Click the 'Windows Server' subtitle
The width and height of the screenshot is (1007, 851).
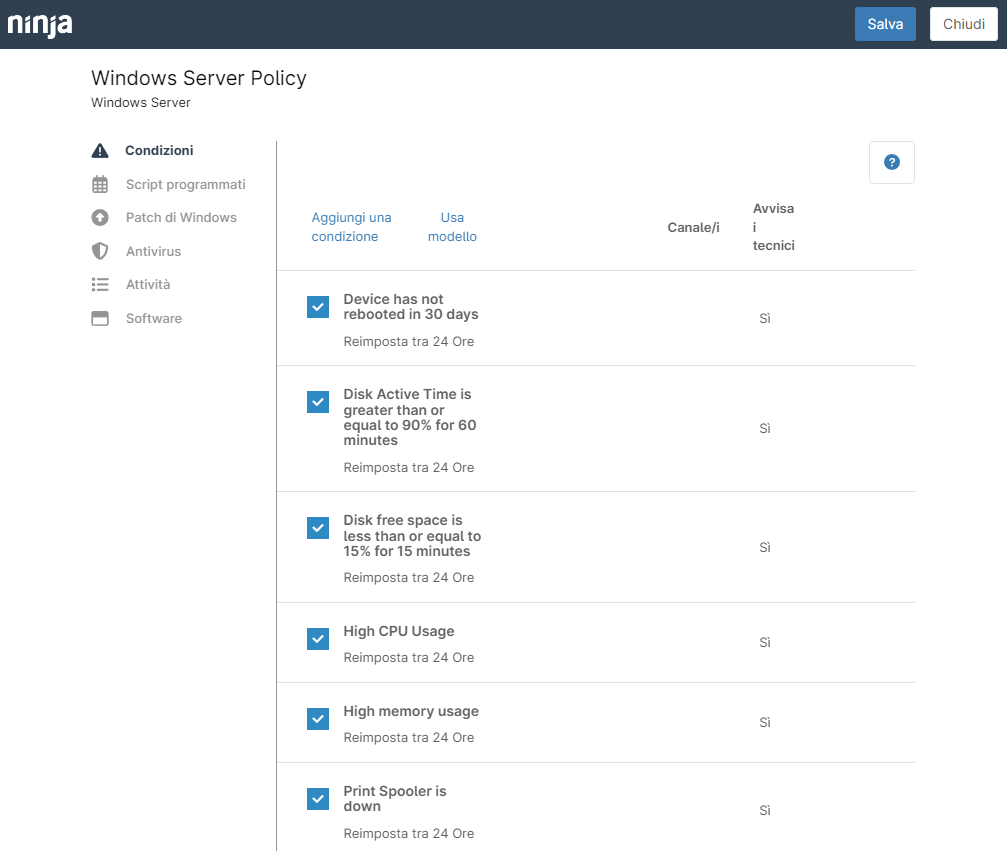pyautogui.click(x=141, y=103)
